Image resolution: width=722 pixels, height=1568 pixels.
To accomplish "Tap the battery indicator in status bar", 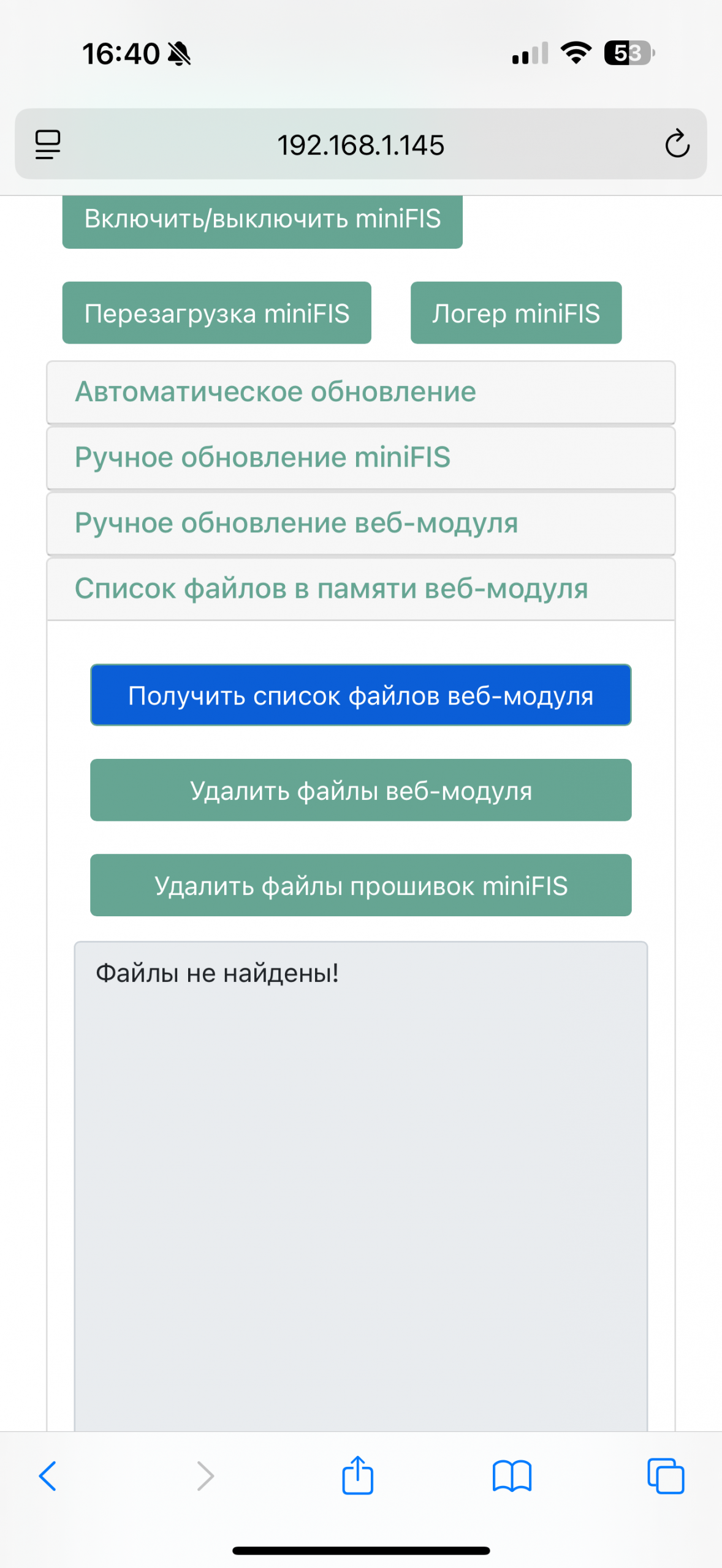I will click(x=629, y=53).
